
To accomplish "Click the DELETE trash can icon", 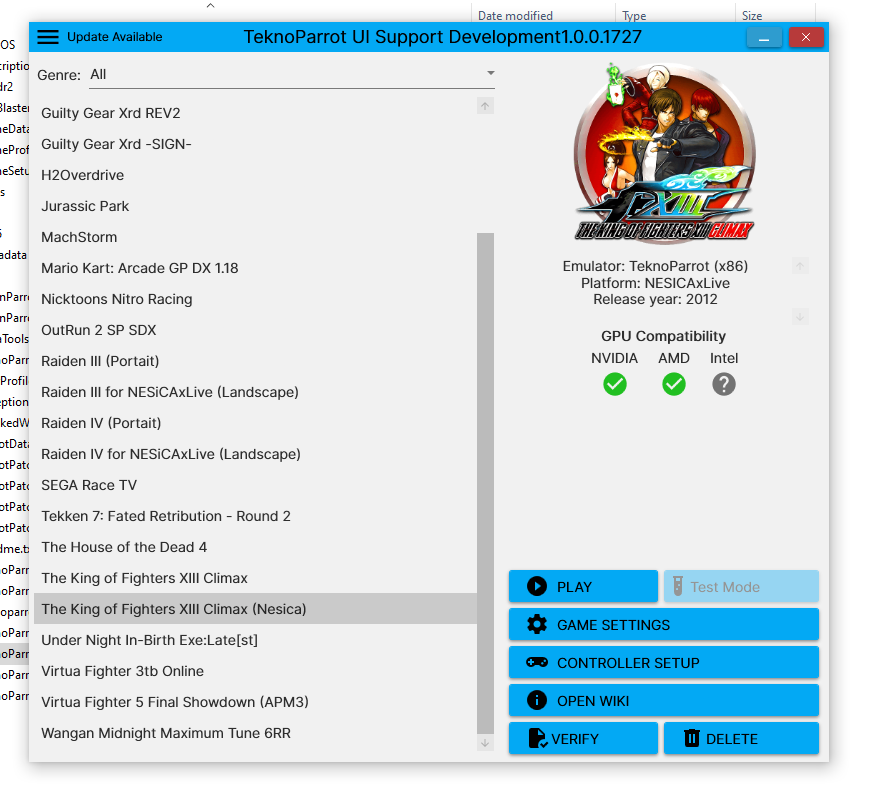I will [691, 739].
